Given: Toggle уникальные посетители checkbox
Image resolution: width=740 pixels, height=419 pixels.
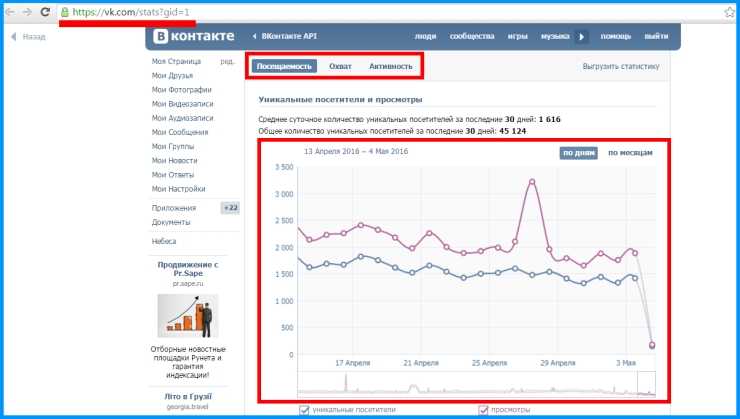Looking at the screenshot, I should (x=304, y=410).
